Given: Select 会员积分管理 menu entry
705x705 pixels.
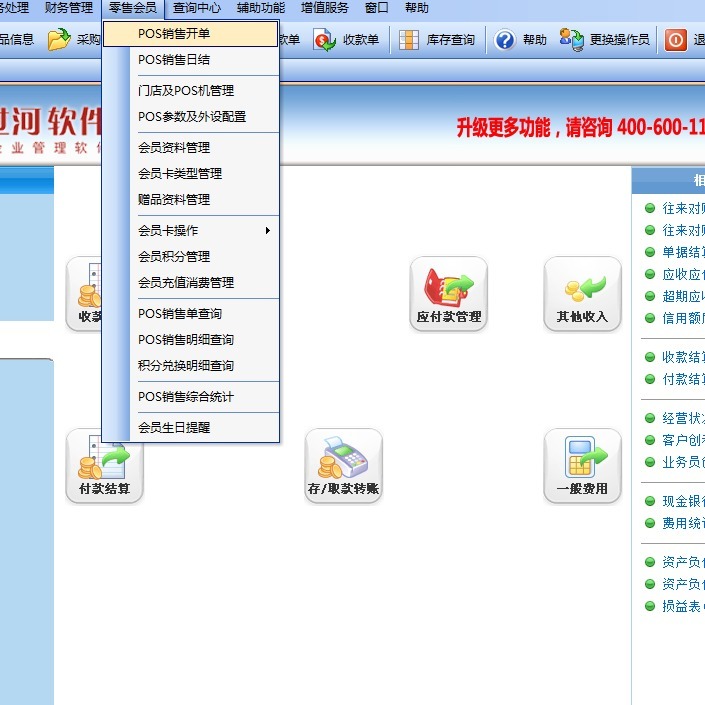Looking at the screenshot, I should point(191,257).
